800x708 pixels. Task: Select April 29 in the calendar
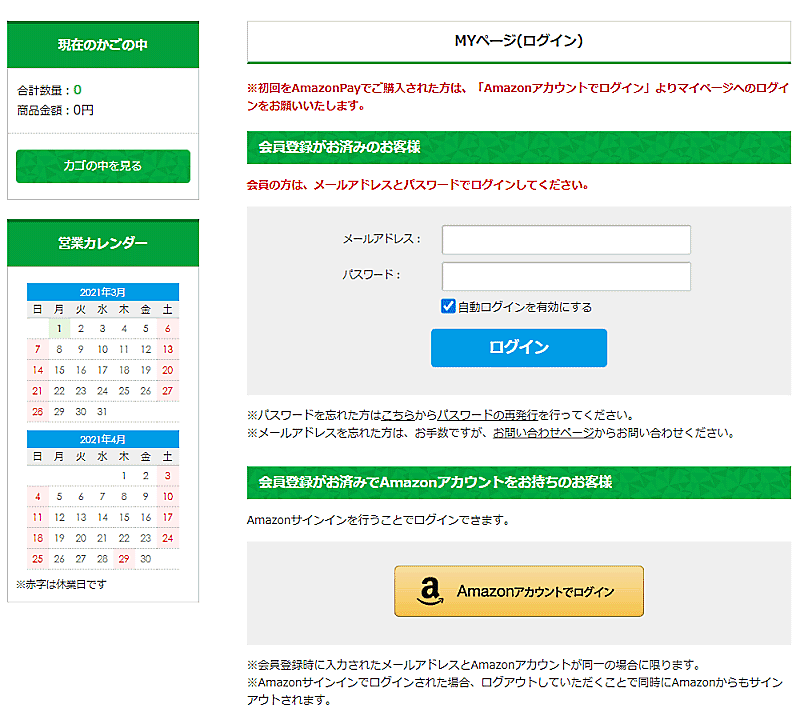pos(124,559)
